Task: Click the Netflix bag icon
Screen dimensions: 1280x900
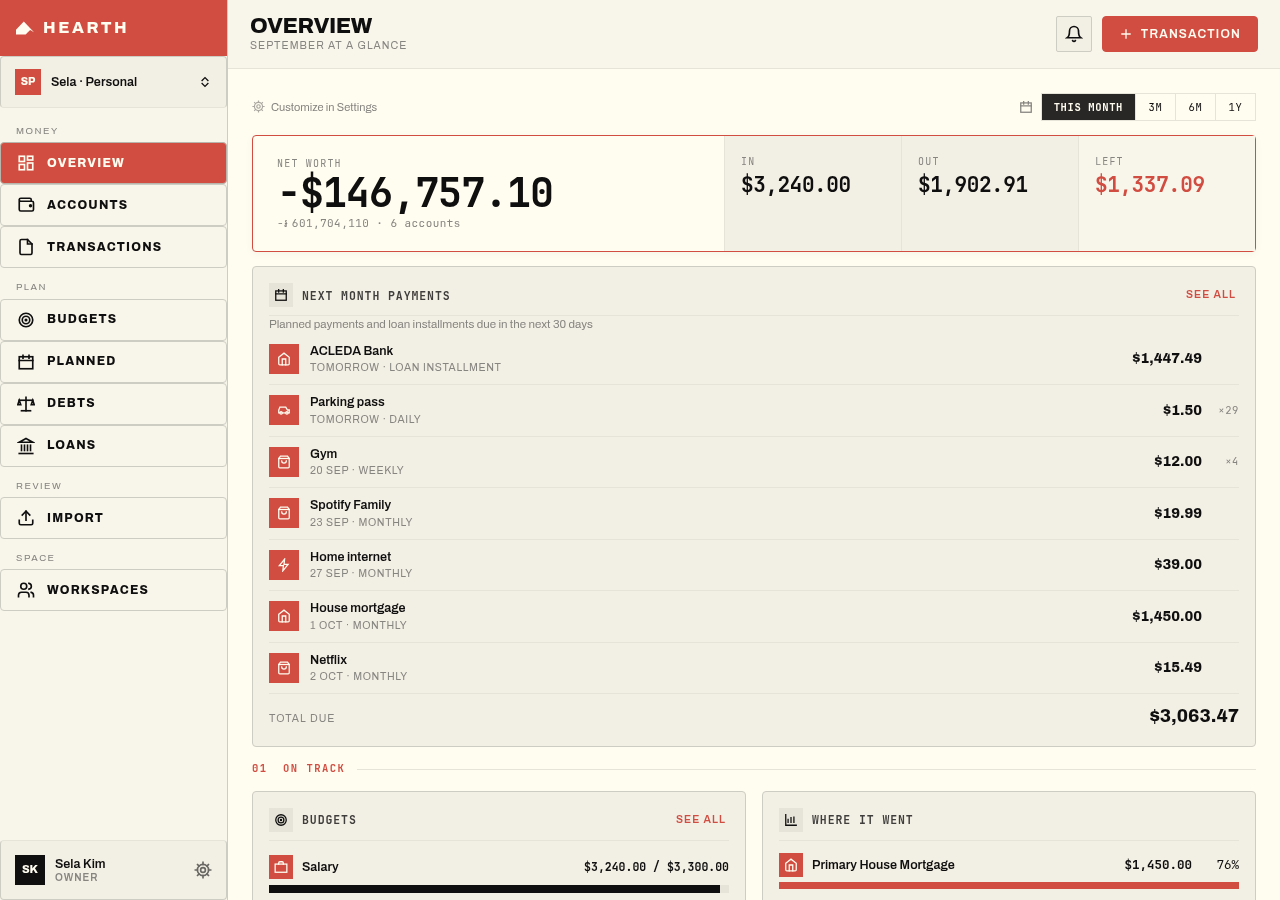Action: [284, 668]
